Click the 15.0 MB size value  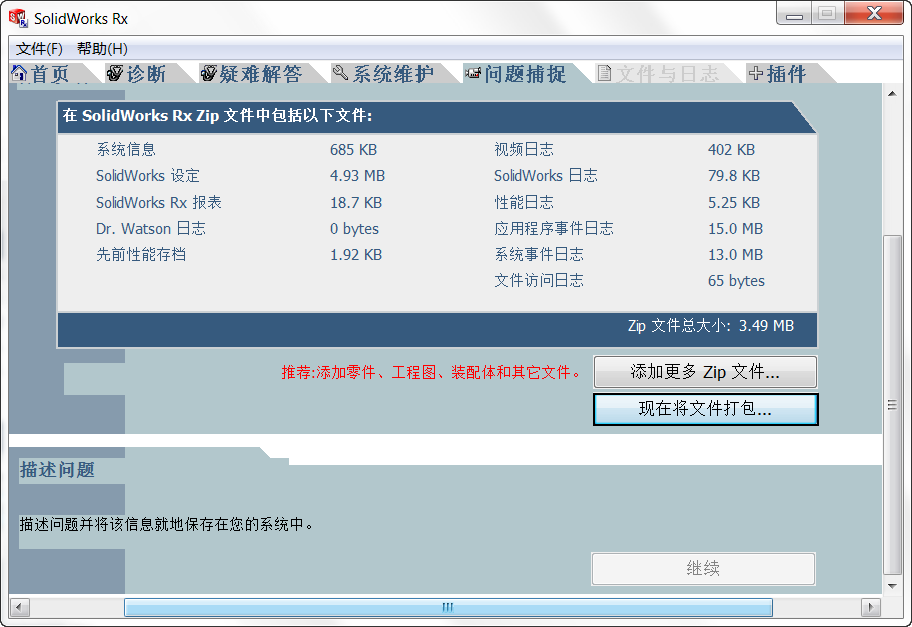coord(735,229)
